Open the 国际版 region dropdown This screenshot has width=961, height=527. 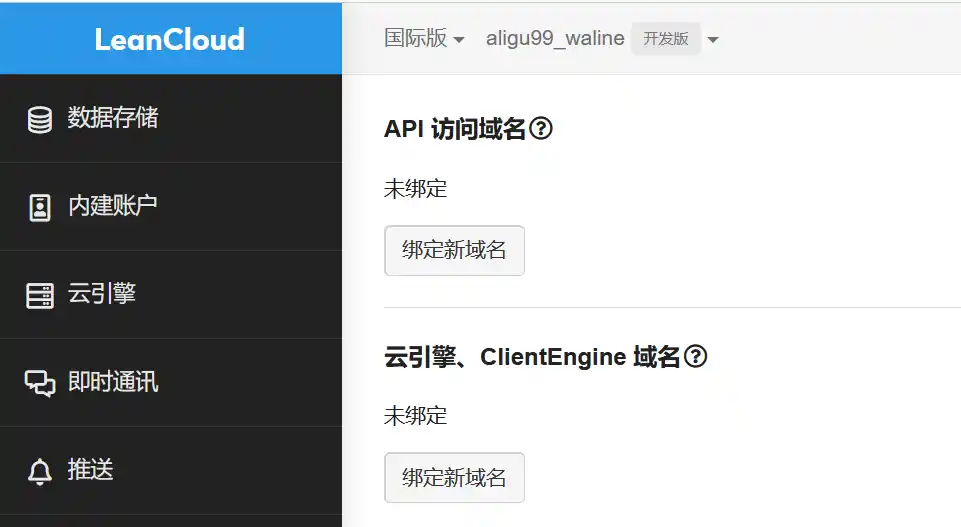click(x=424, y=39)
